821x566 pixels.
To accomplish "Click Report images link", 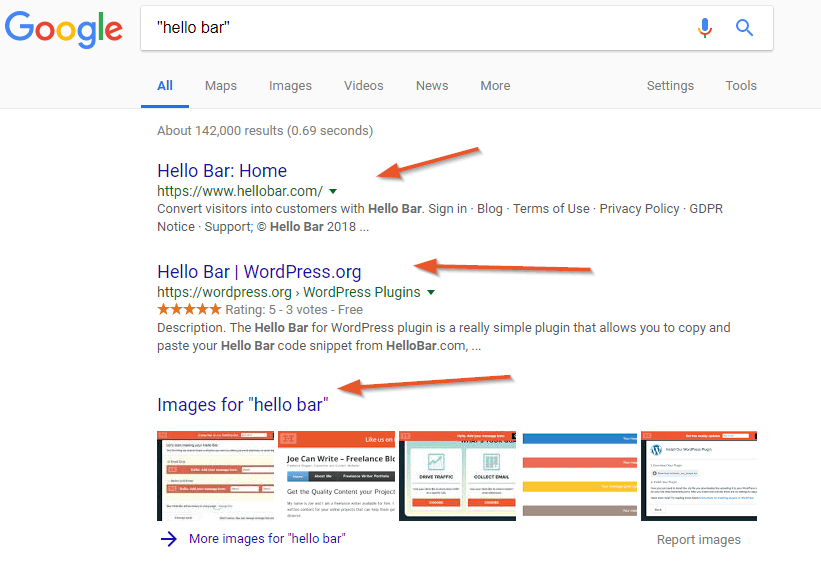I will [698, 540].
